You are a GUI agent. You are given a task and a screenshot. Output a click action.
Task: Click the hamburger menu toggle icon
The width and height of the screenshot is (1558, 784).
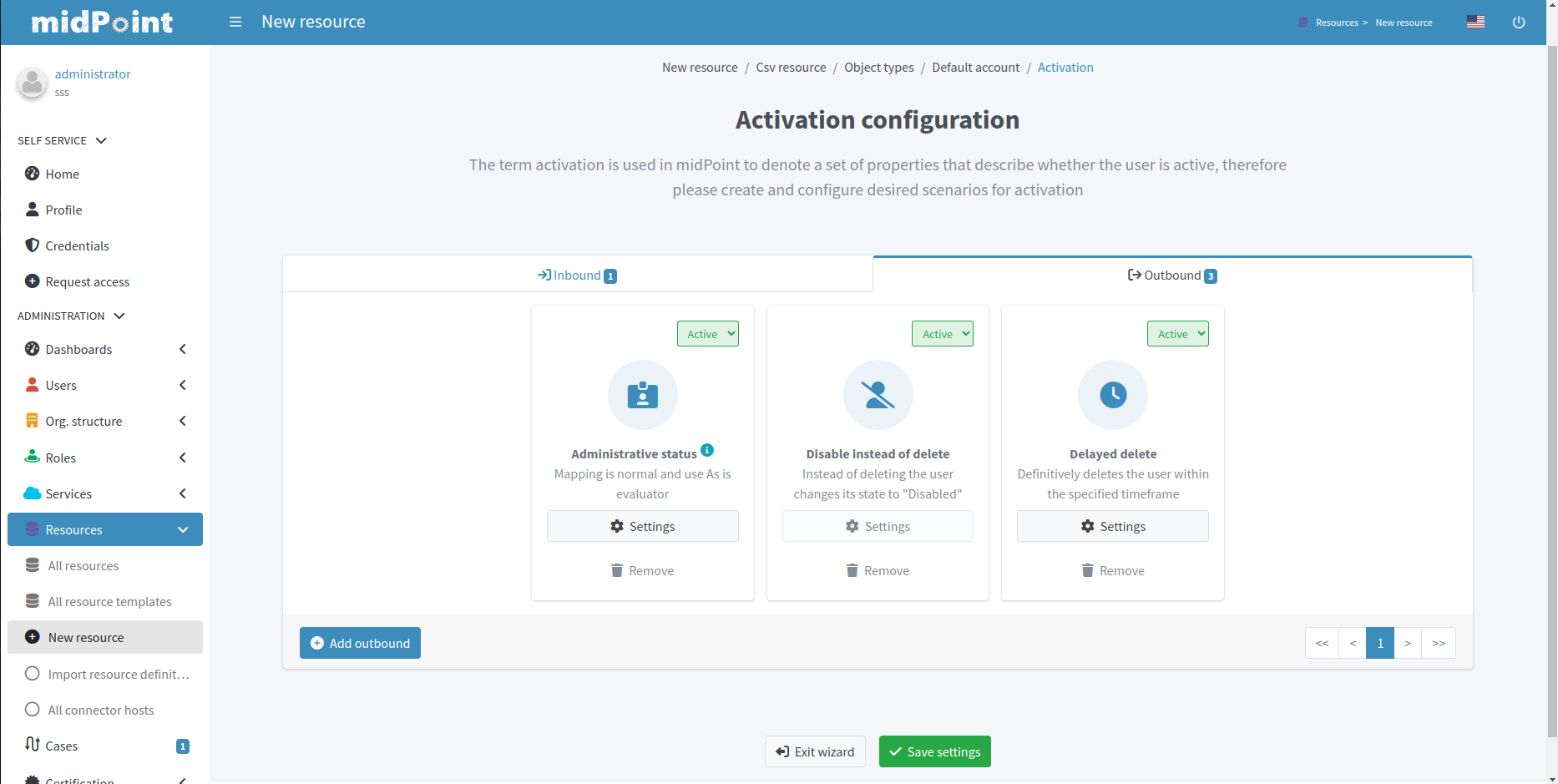(235, 22)
